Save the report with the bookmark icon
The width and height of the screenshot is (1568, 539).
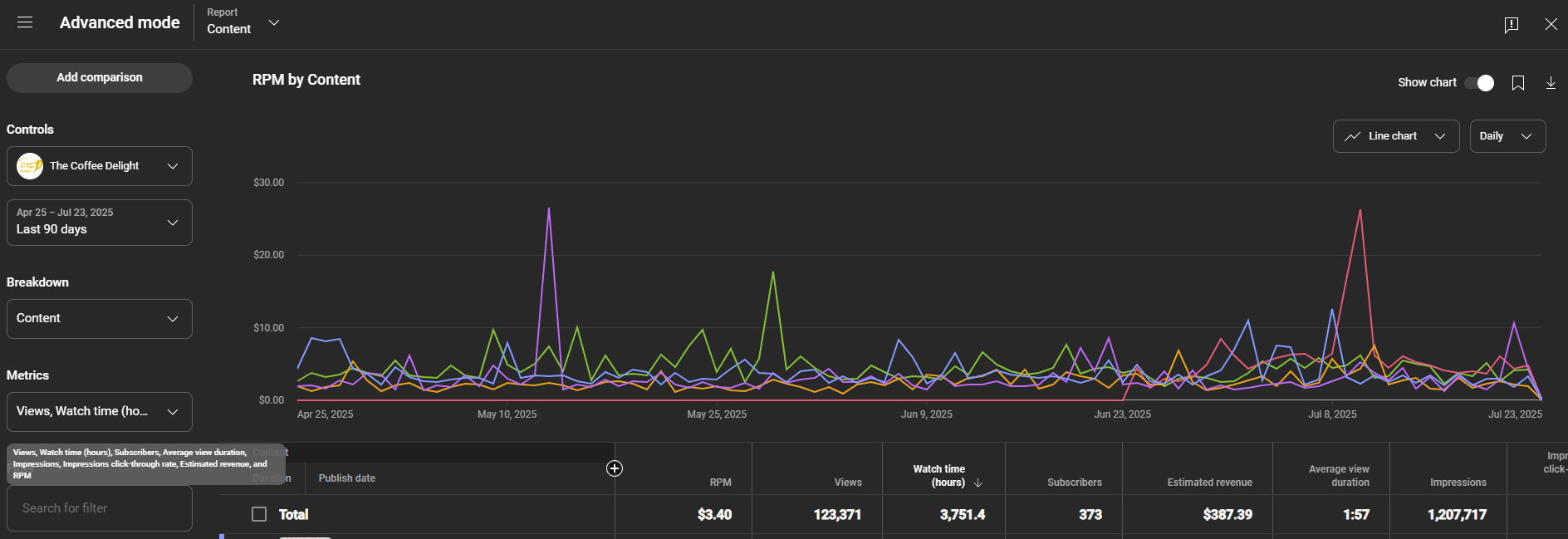(1518, 83)
